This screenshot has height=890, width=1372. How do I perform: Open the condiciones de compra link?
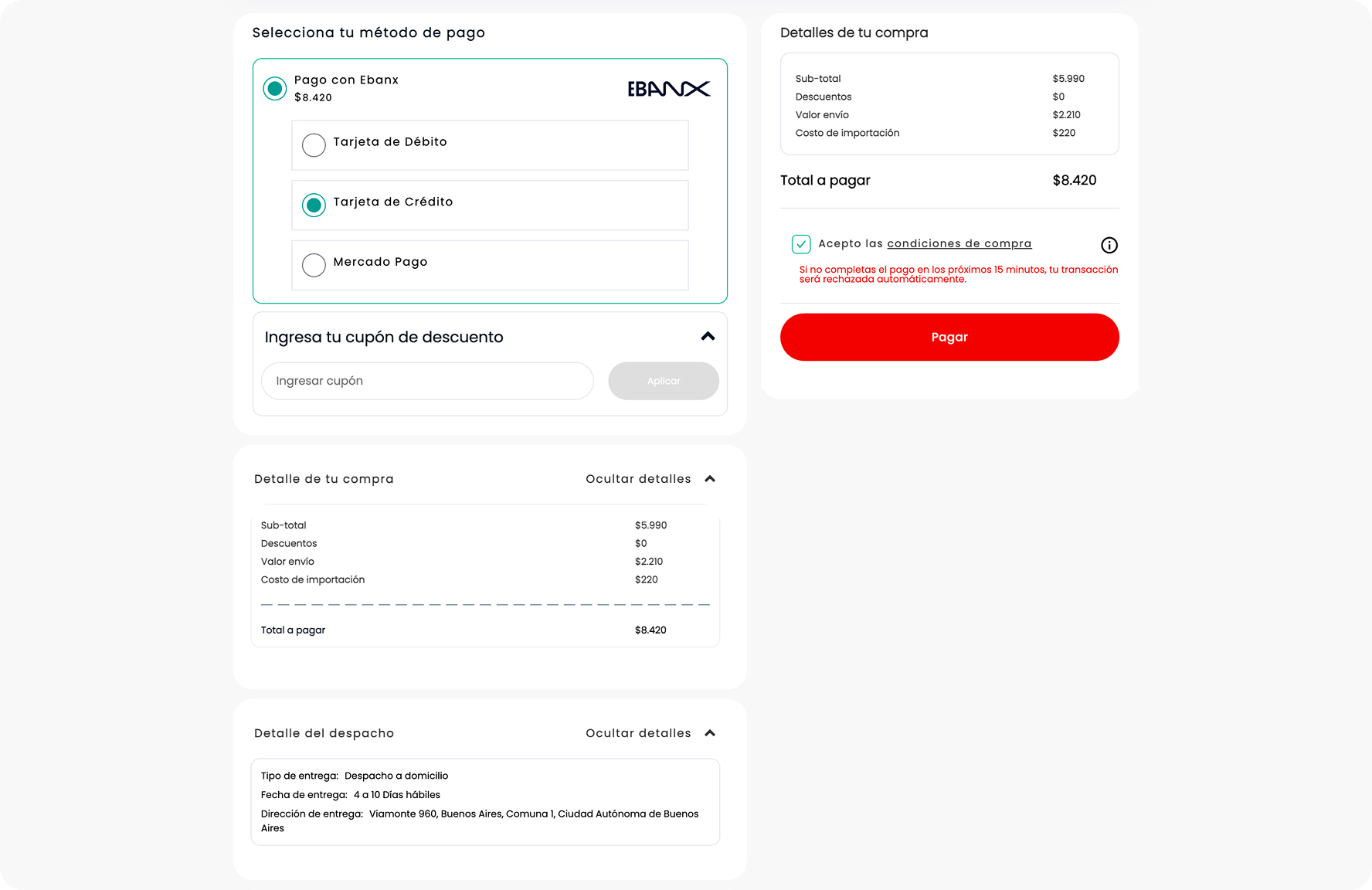coord(959,243)
